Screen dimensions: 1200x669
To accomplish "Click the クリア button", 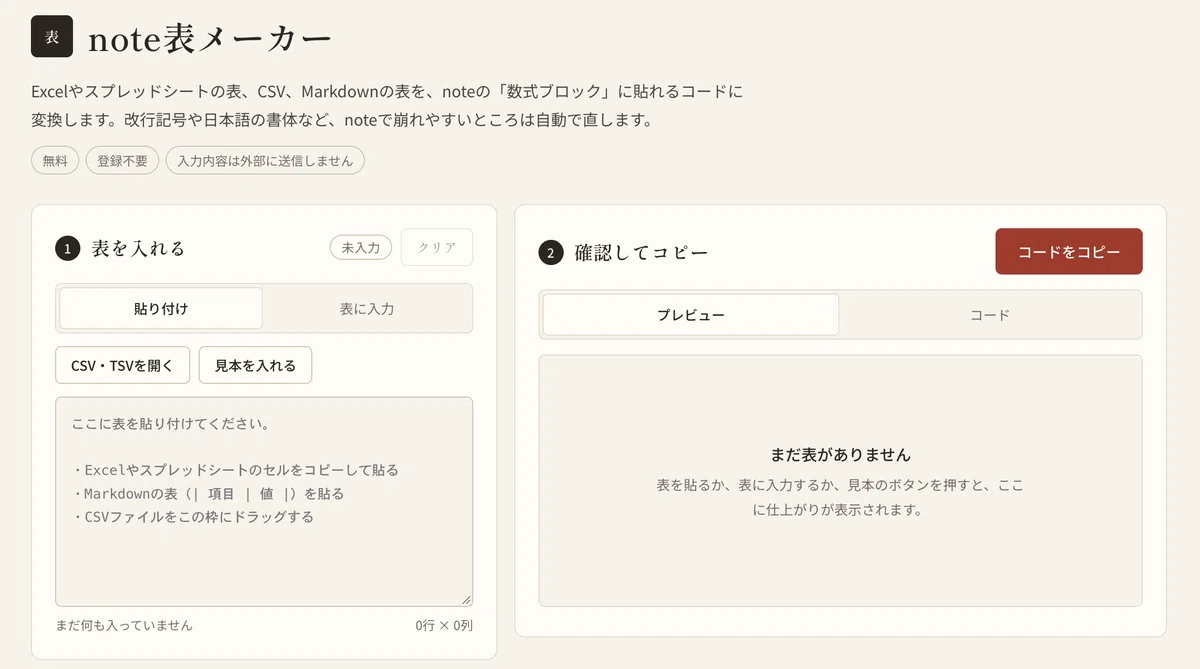I will (x=437, y=248).
